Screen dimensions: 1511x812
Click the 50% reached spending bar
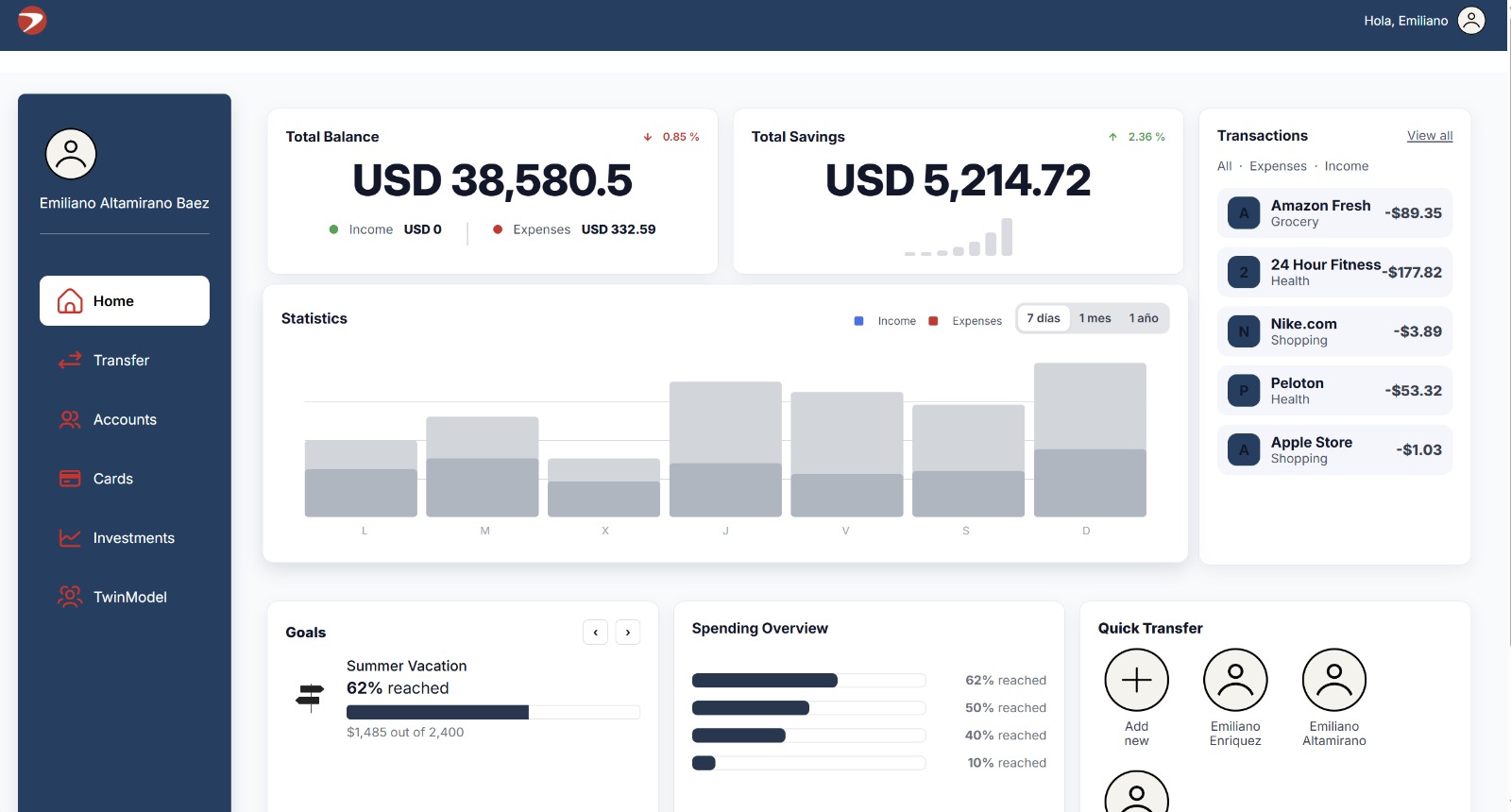(x=808, y=708)
